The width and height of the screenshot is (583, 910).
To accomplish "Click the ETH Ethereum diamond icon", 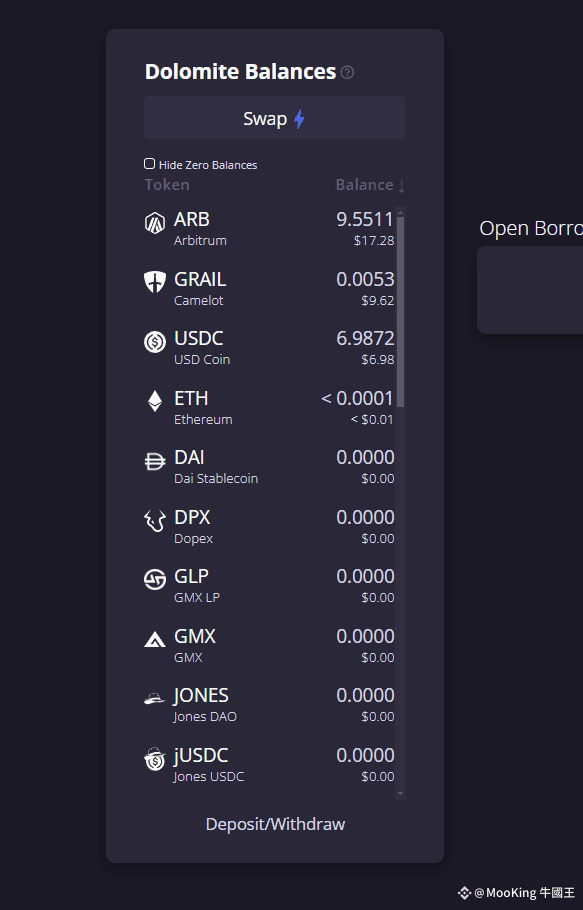I will [x=155, y=401].
